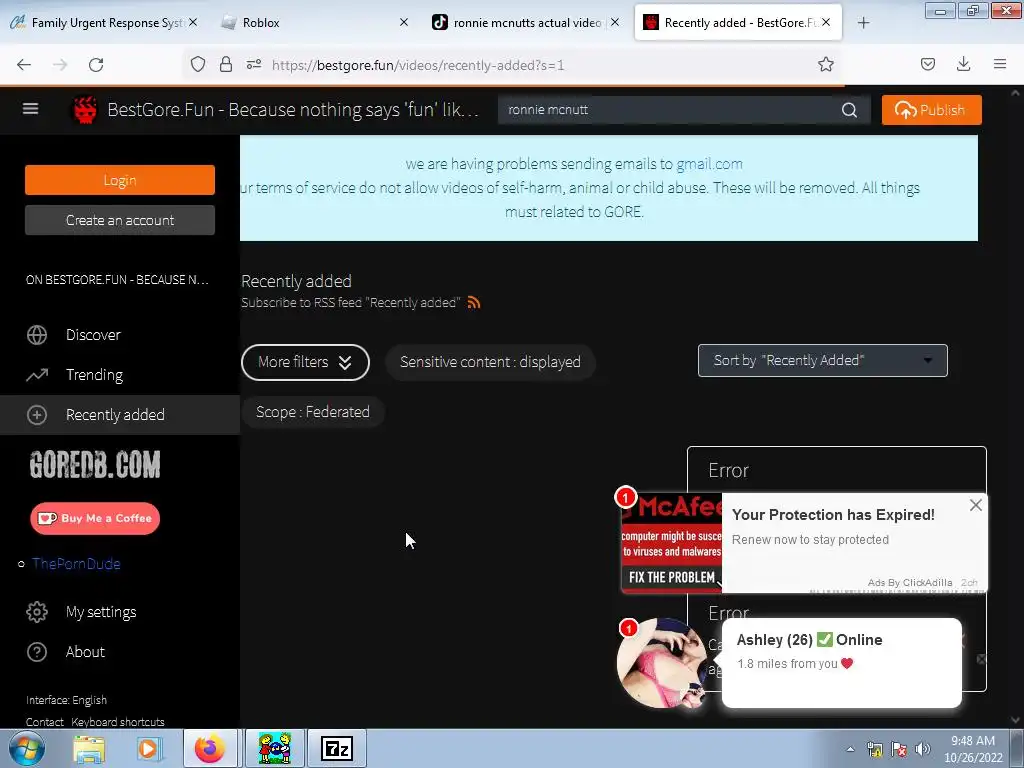Click the Firefox taskbar icon
The height and width of the screenshot is (768, 1024).
[x=209, y=748]
